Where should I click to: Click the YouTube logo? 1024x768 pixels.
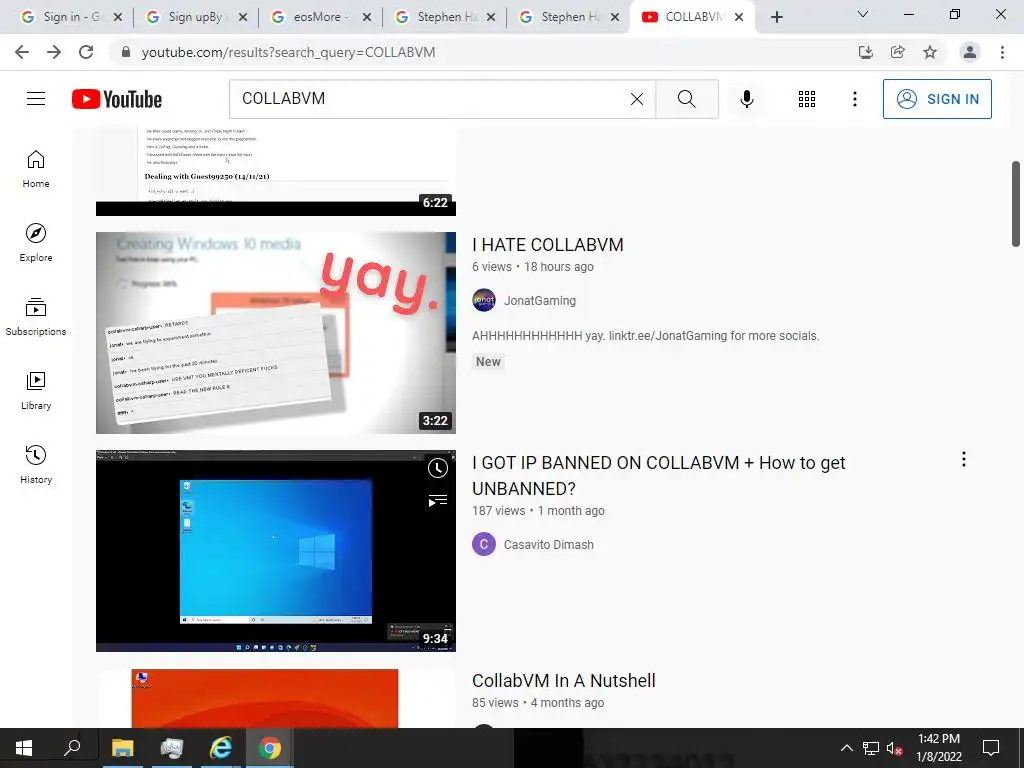coord(117,99)
